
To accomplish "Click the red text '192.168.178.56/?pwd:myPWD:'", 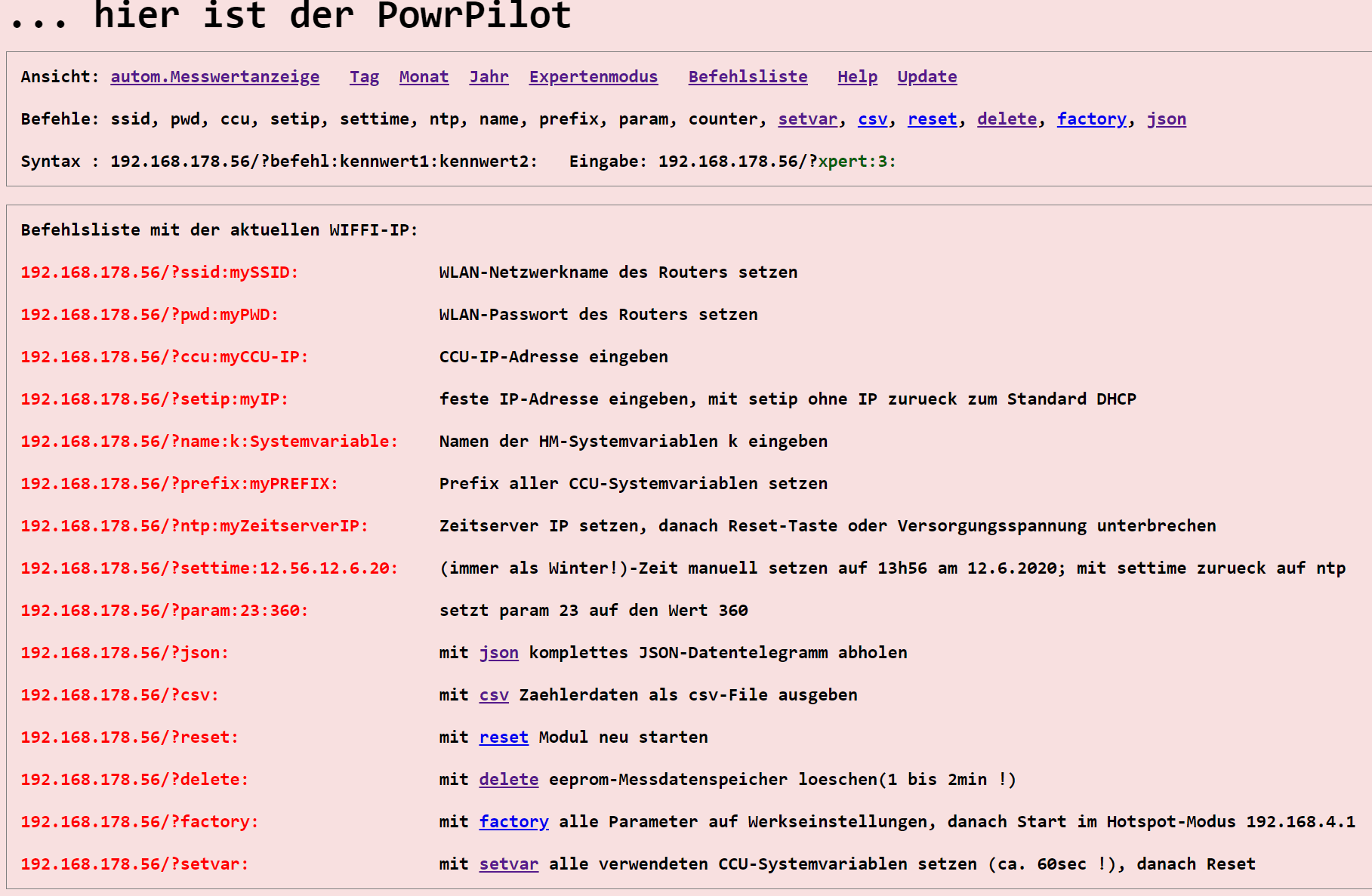I will 150,315.
